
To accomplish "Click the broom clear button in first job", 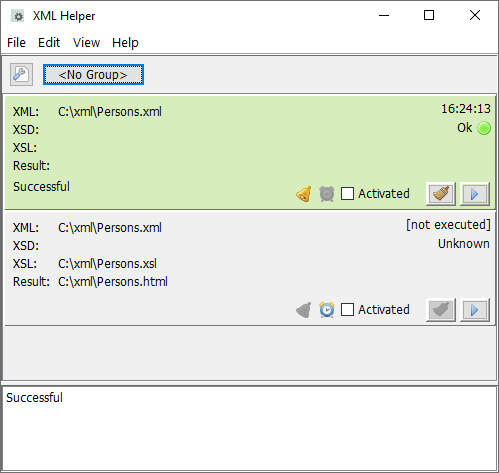I will point(441,194).
